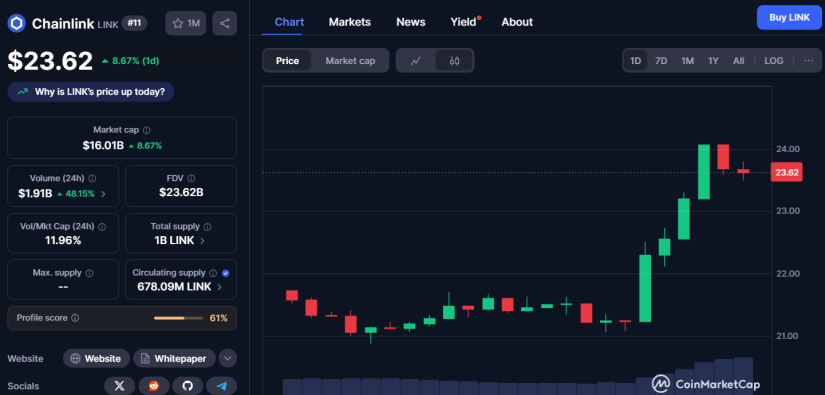Select the 7D time range
Screen dimensions: 825x395
click(661, 60)
